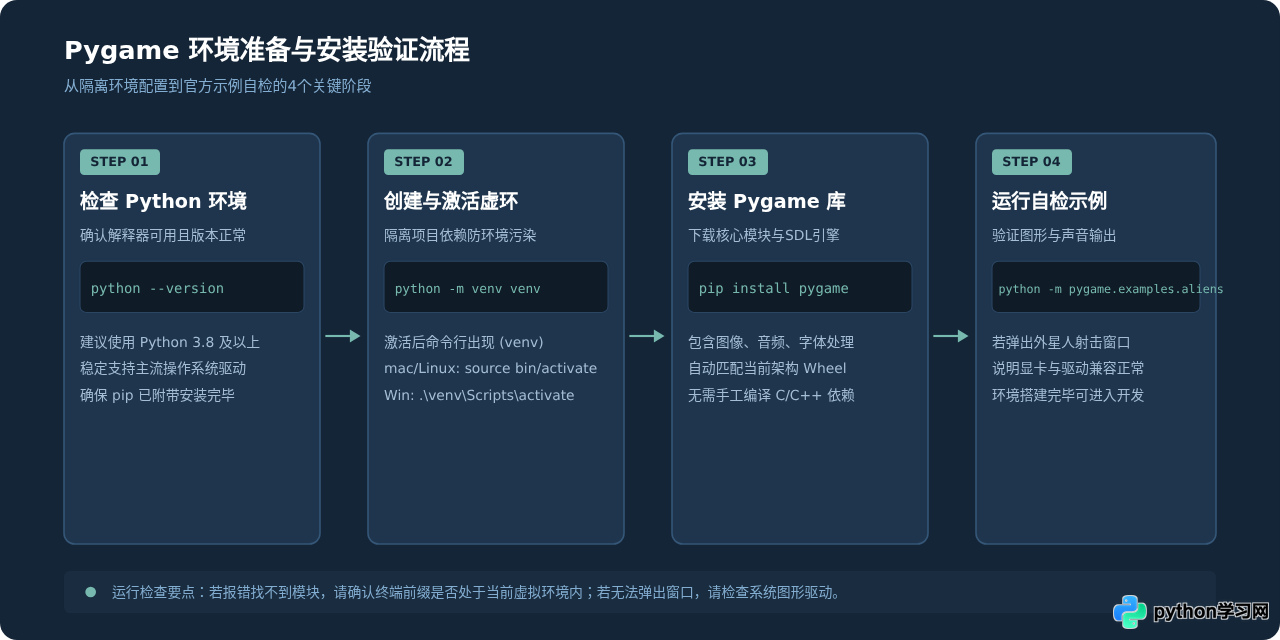The image size is (1280, 640).
Task: Click the pygame.examples.aliens command box
Action: [x=1096, y=287]
